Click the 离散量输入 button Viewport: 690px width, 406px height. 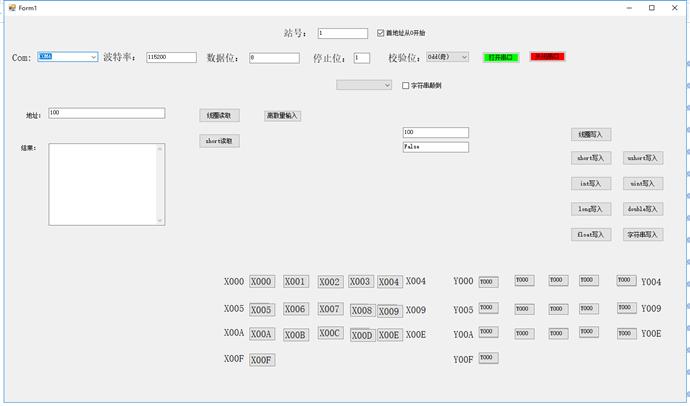(x=282, y=116)
